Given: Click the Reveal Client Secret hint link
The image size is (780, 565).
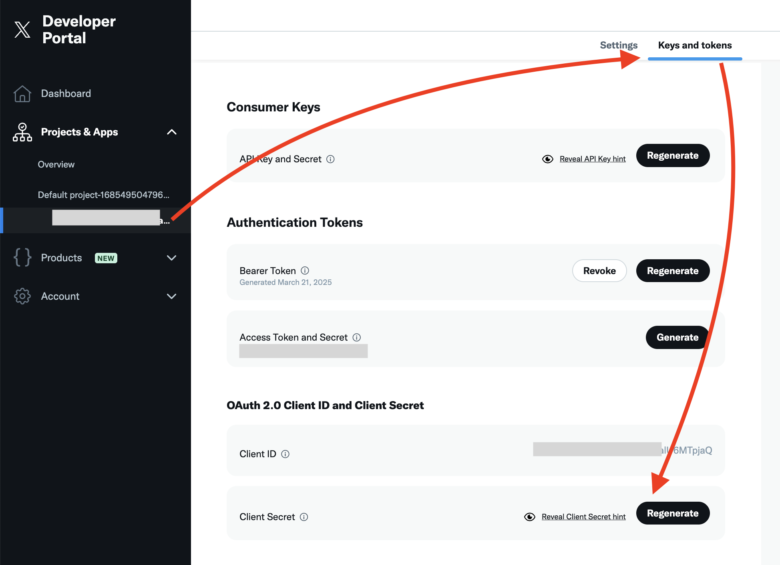Looking at the screenshot, I should [584, 517].
